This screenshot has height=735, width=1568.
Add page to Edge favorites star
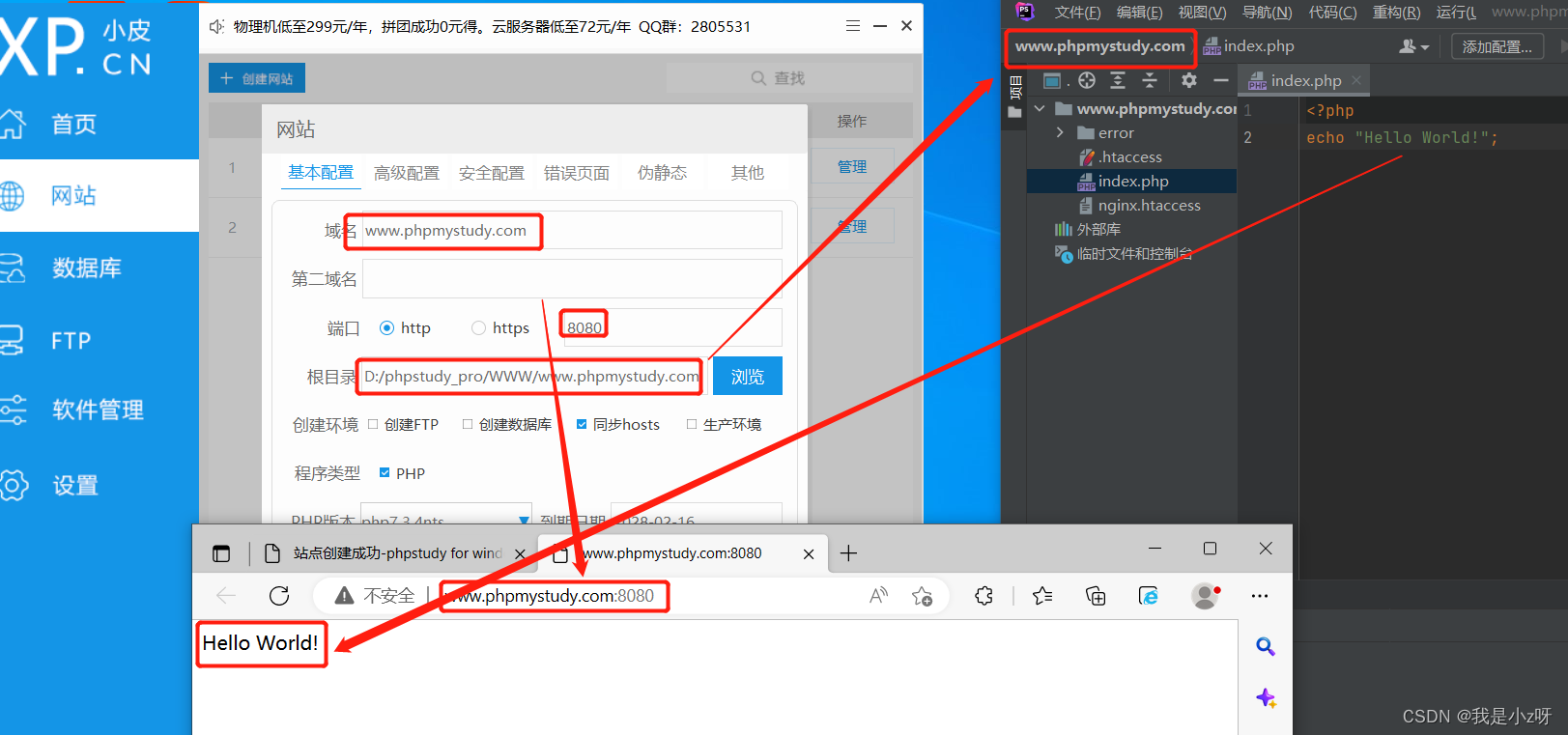tap(923, 596)
